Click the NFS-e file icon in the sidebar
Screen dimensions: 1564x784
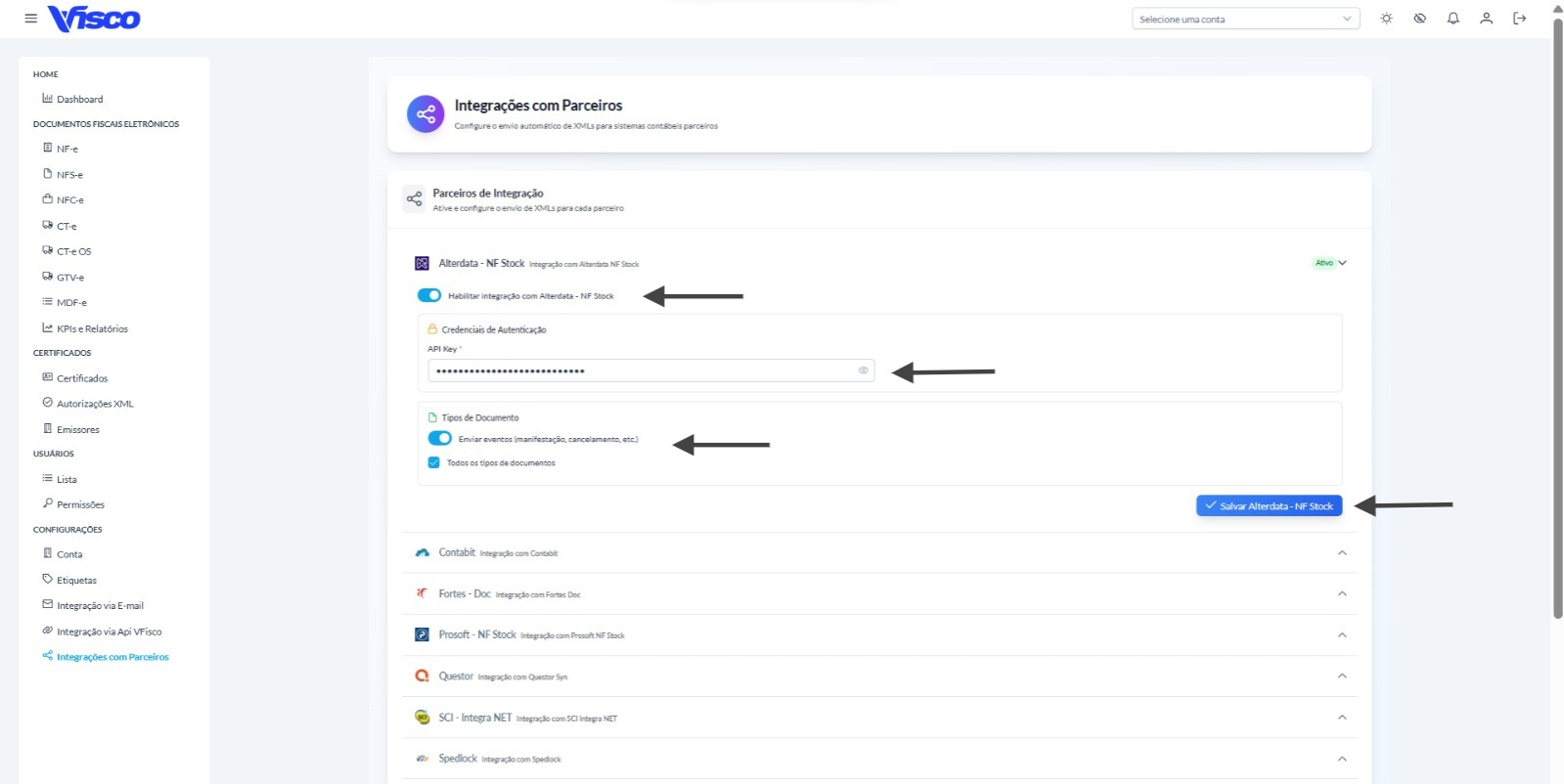point(47,173)
